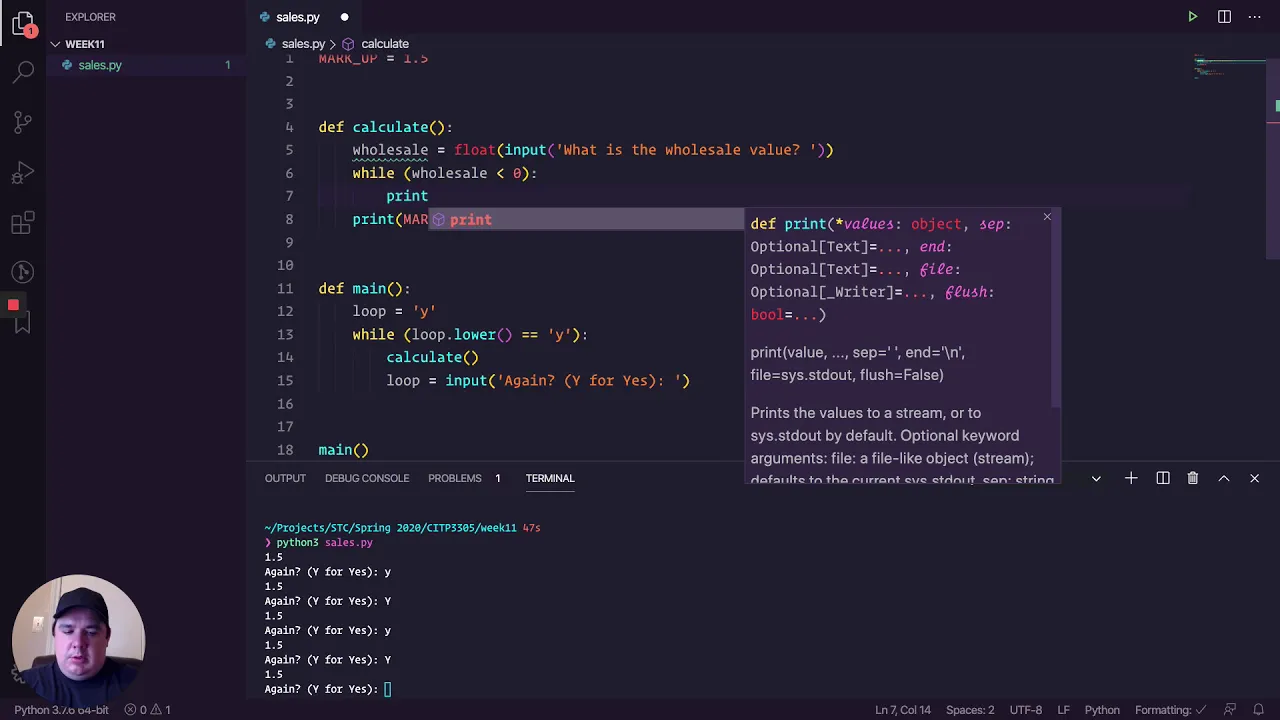Split the editor to the right
This screenshot has height=720, width=1280.
point(1224,17)
